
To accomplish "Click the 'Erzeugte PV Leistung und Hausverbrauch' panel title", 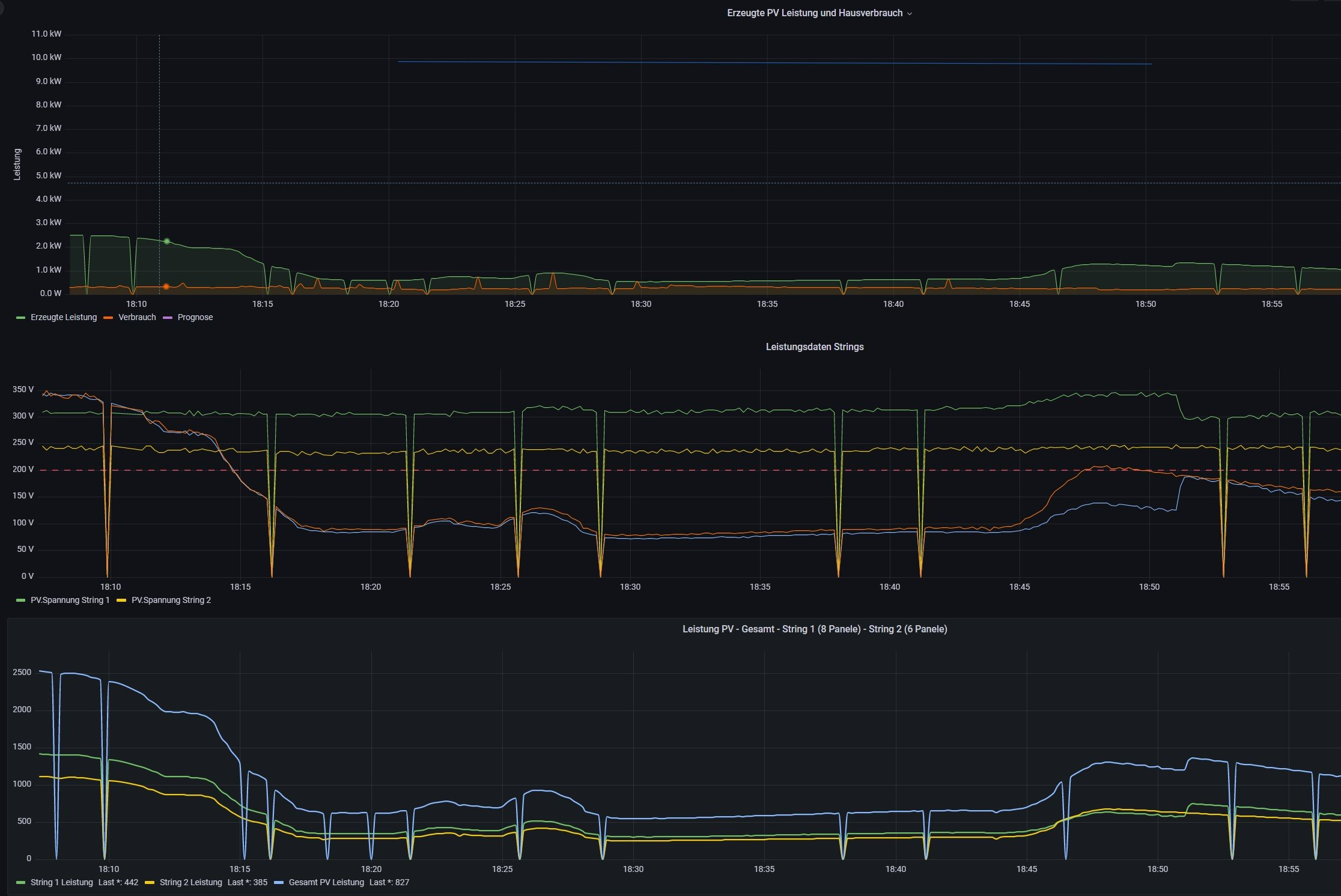I will 814,13.
